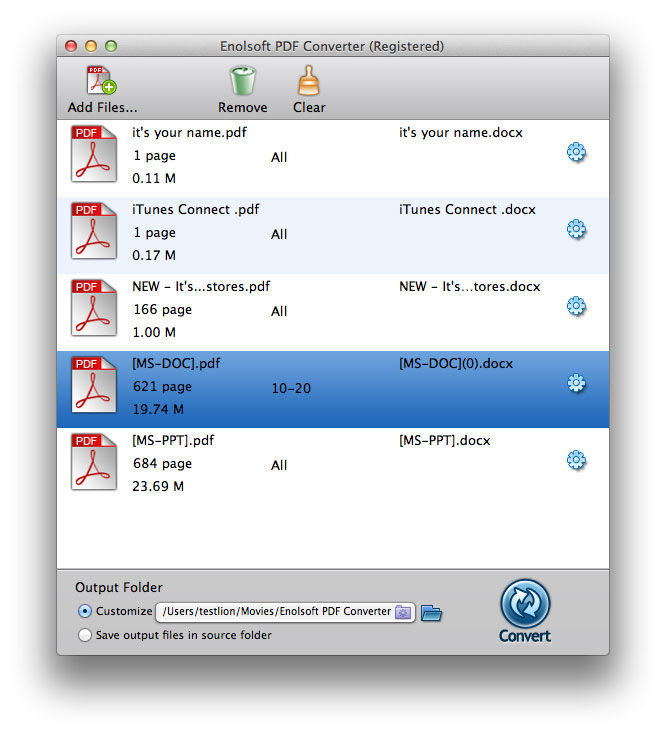666x734 pixels.
Task: Close the window with red button
Action: click(x=71, y=46)
